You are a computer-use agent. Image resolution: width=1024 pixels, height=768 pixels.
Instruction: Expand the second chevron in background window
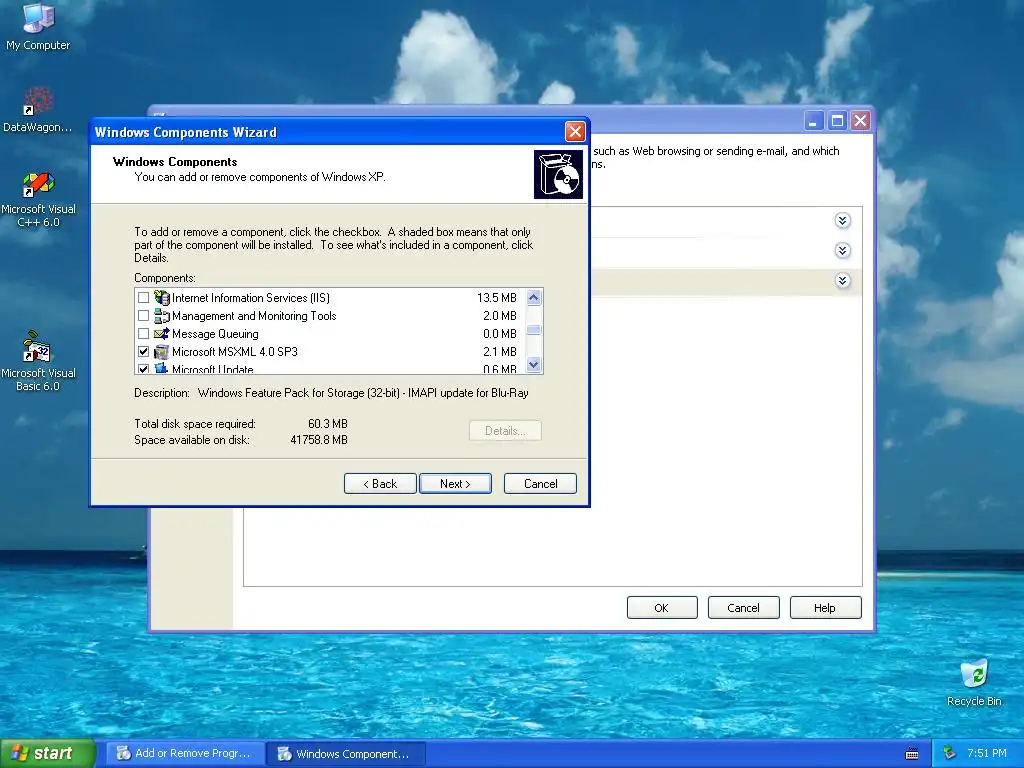[x=842, y=251]
